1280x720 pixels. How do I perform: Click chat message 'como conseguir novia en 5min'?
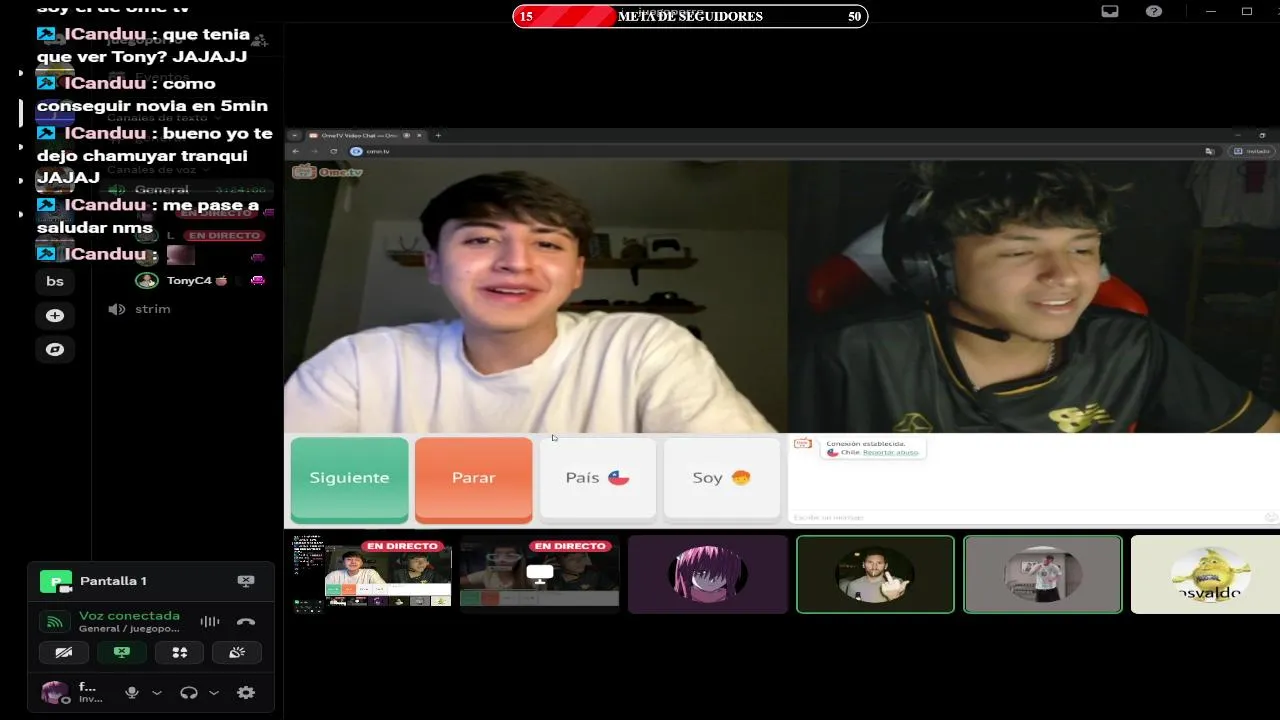tap(152, 95)
